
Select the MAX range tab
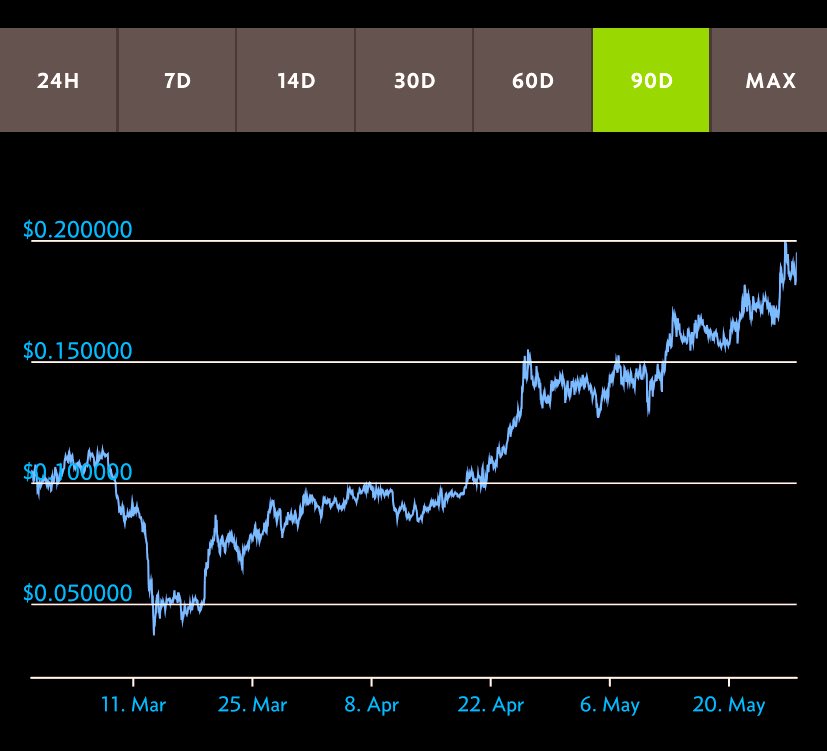click(x=770, y=80)
